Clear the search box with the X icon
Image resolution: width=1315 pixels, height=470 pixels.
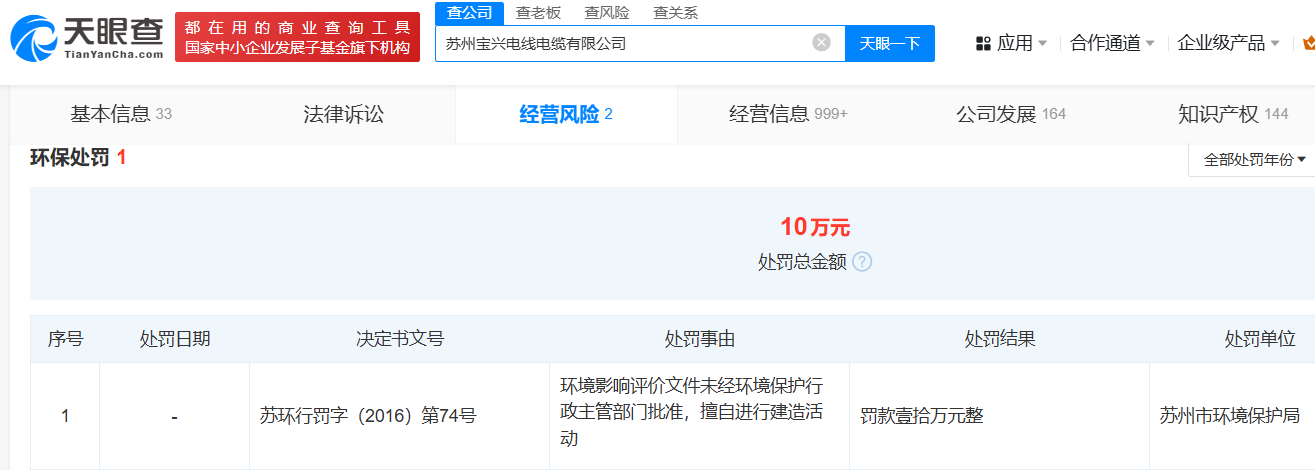point(821,43)
